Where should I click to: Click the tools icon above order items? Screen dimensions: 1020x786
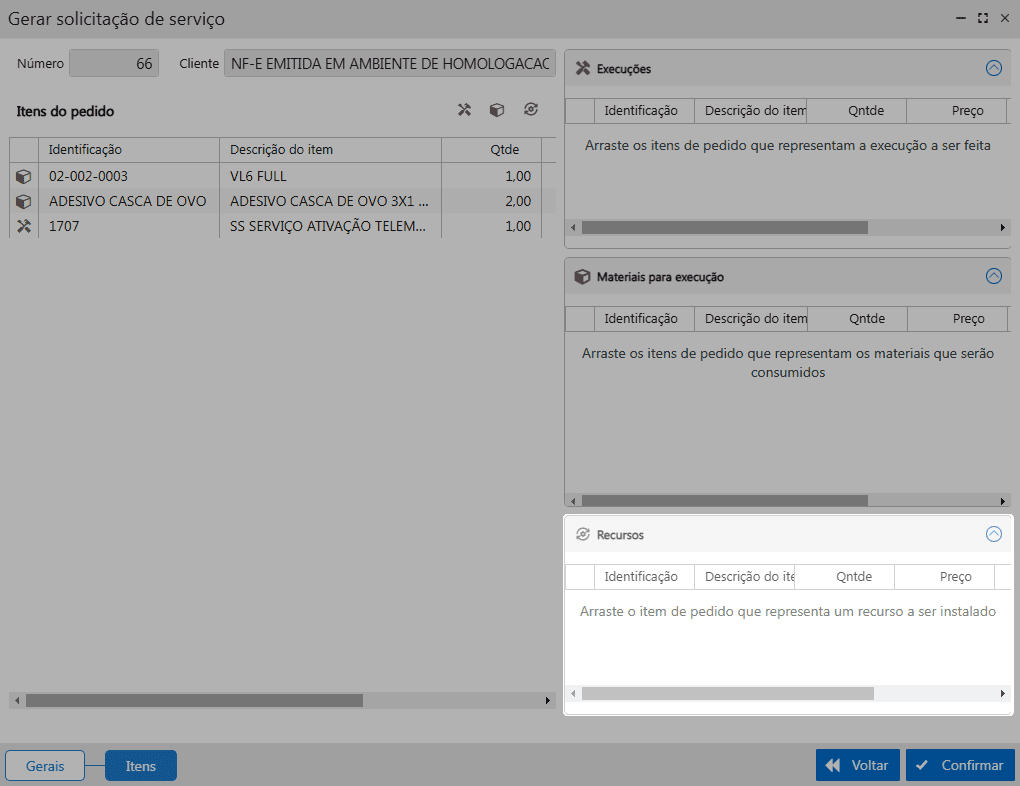click(464, 110)
